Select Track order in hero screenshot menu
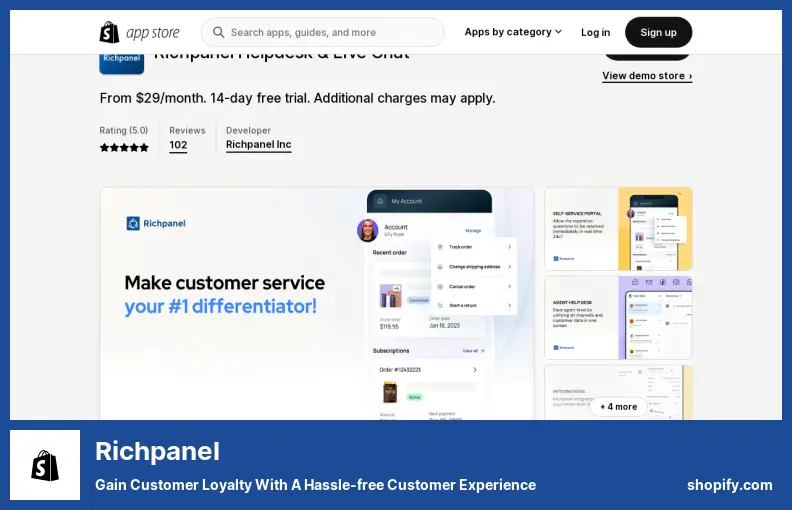792x510 pixels. 474,247
